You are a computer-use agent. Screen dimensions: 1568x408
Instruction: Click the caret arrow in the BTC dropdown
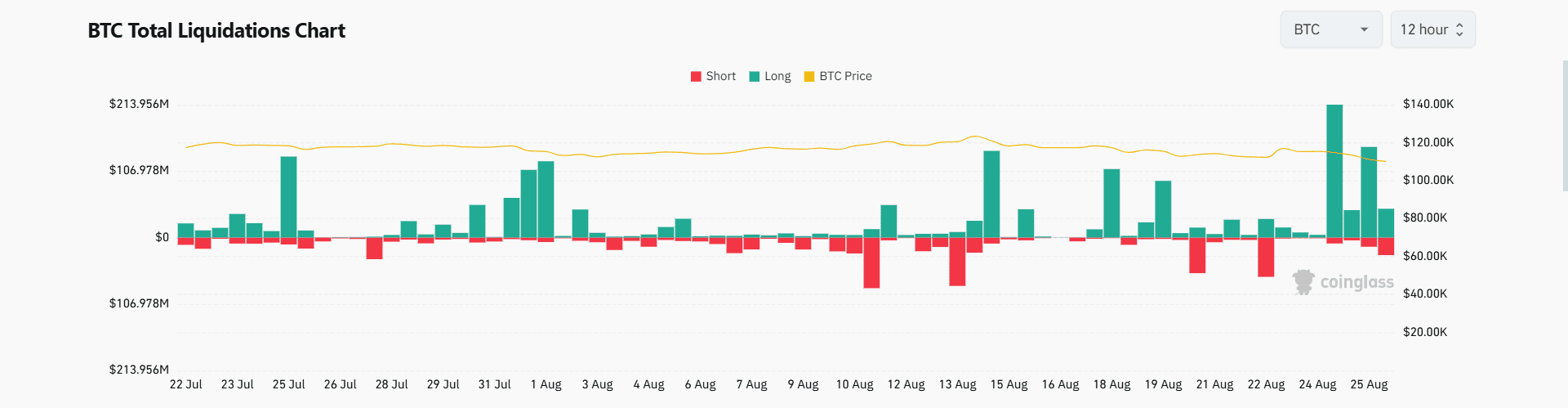point(1364,29)
